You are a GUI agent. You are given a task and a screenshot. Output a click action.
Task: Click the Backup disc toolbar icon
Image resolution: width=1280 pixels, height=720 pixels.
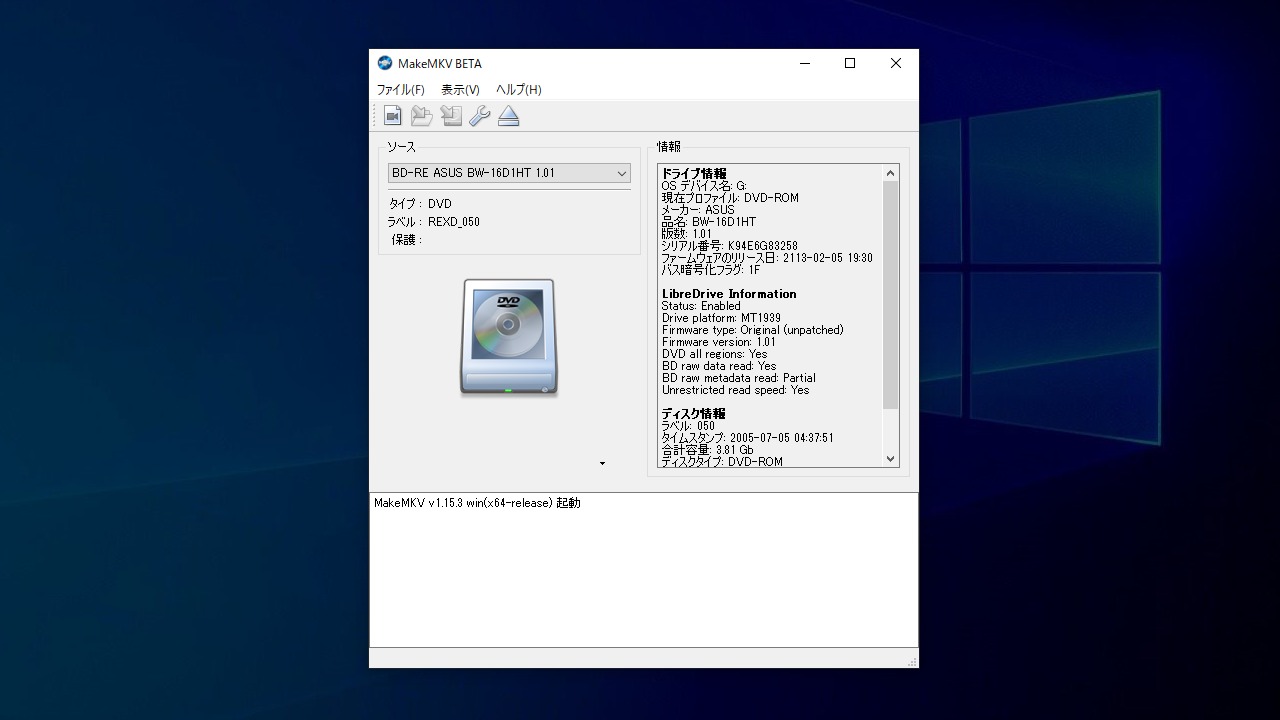pos(451,116)
